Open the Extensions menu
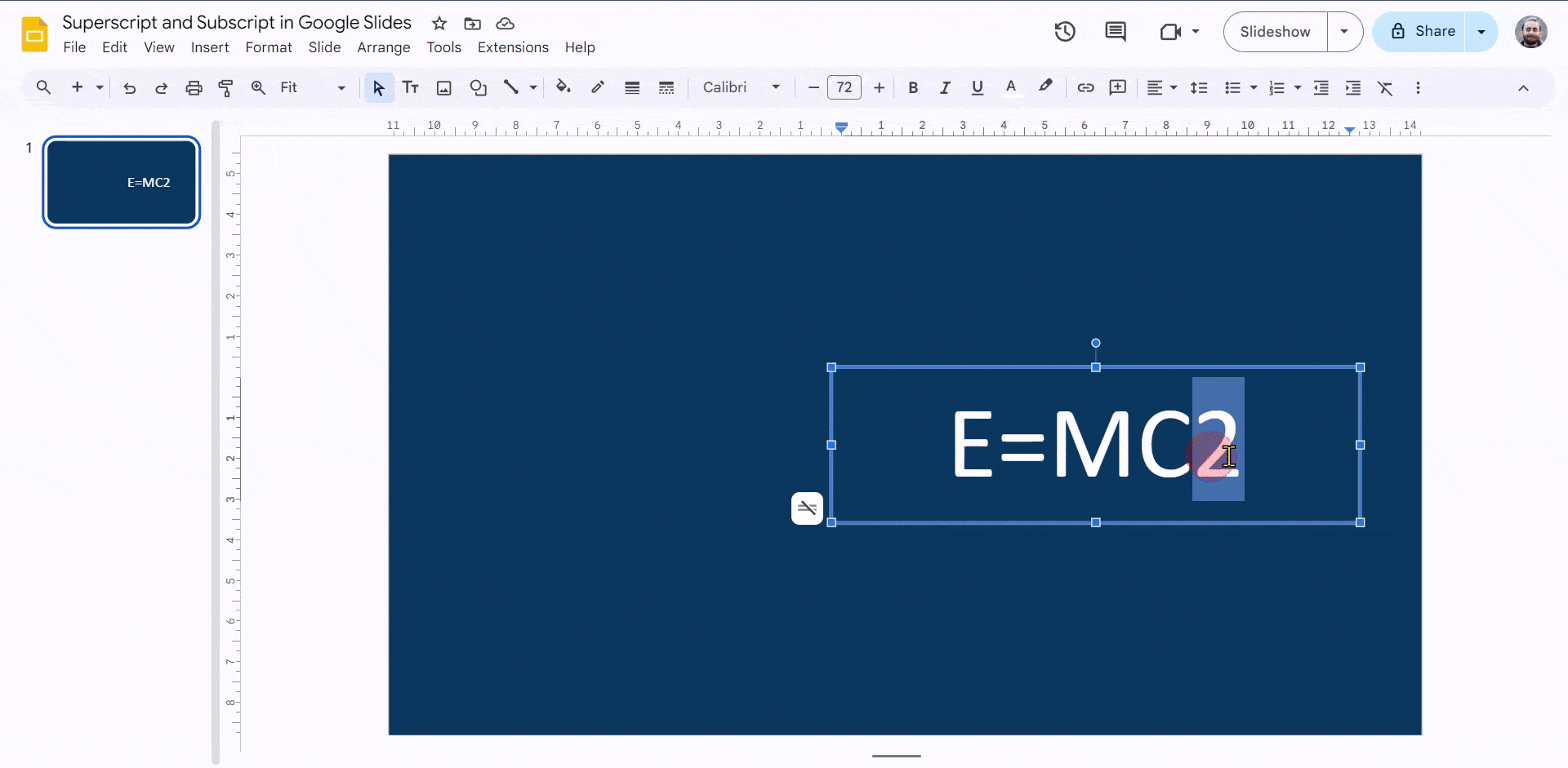Image resolution: width=1568 pixels, height=768 pixels. 512,47
